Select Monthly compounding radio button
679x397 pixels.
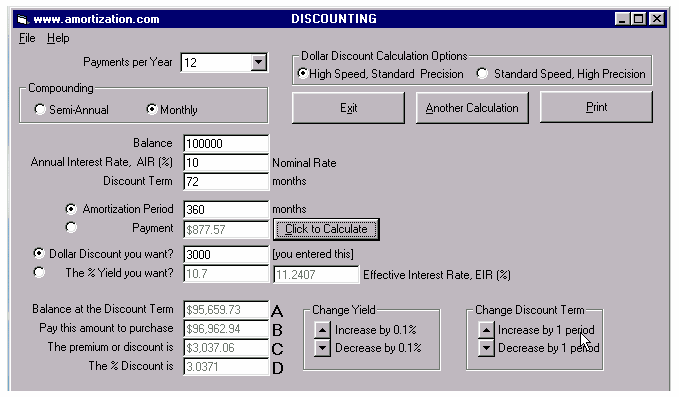point(152,109)
